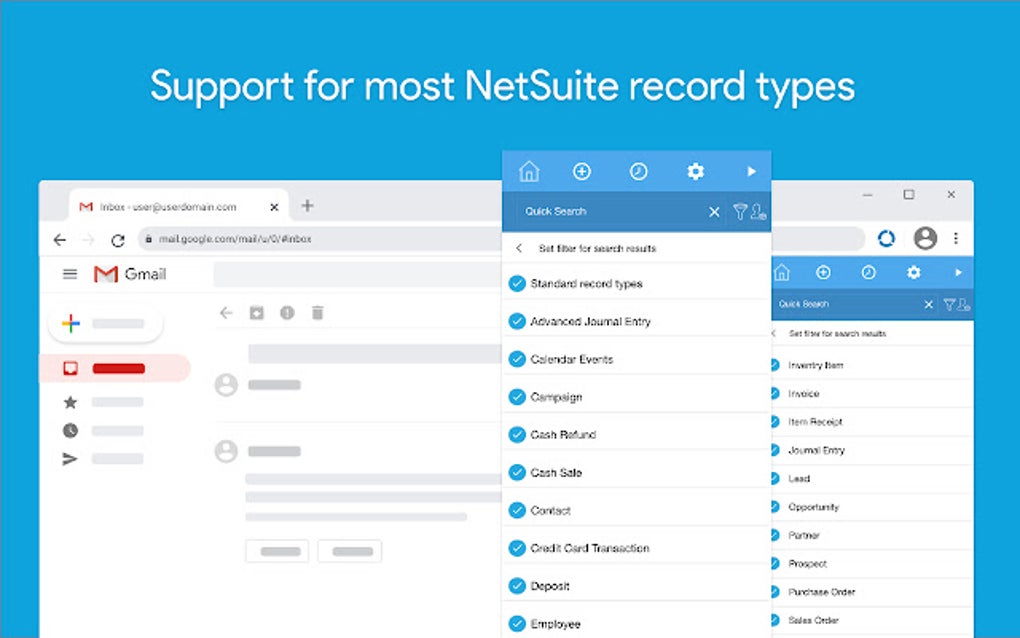Image resolution: width=1020 pixels, height=638 pixels.
Task: Toggle the Contact record type off
Action: (517, 510)
